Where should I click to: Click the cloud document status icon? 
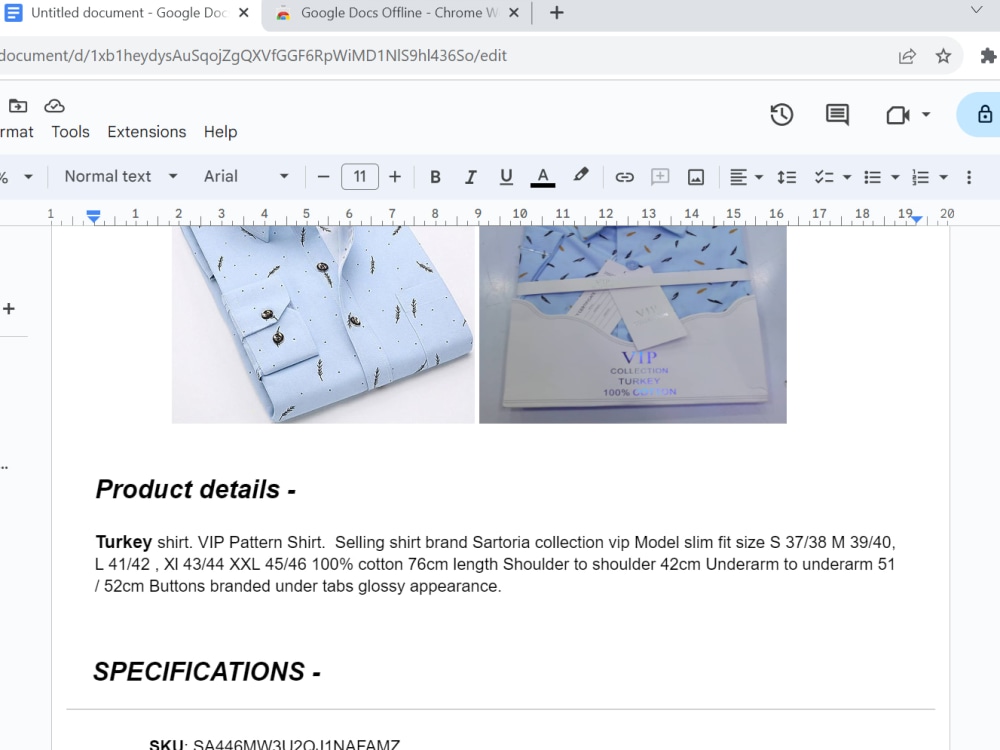[54, 105]
